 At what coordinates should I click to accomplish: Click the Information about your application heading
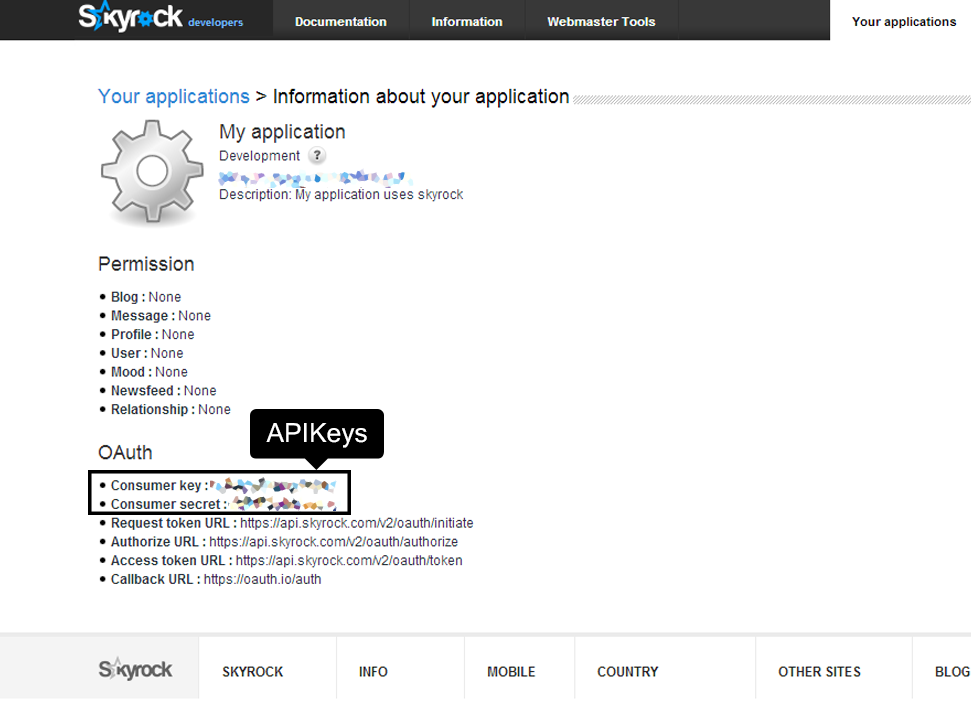[421, 97]
